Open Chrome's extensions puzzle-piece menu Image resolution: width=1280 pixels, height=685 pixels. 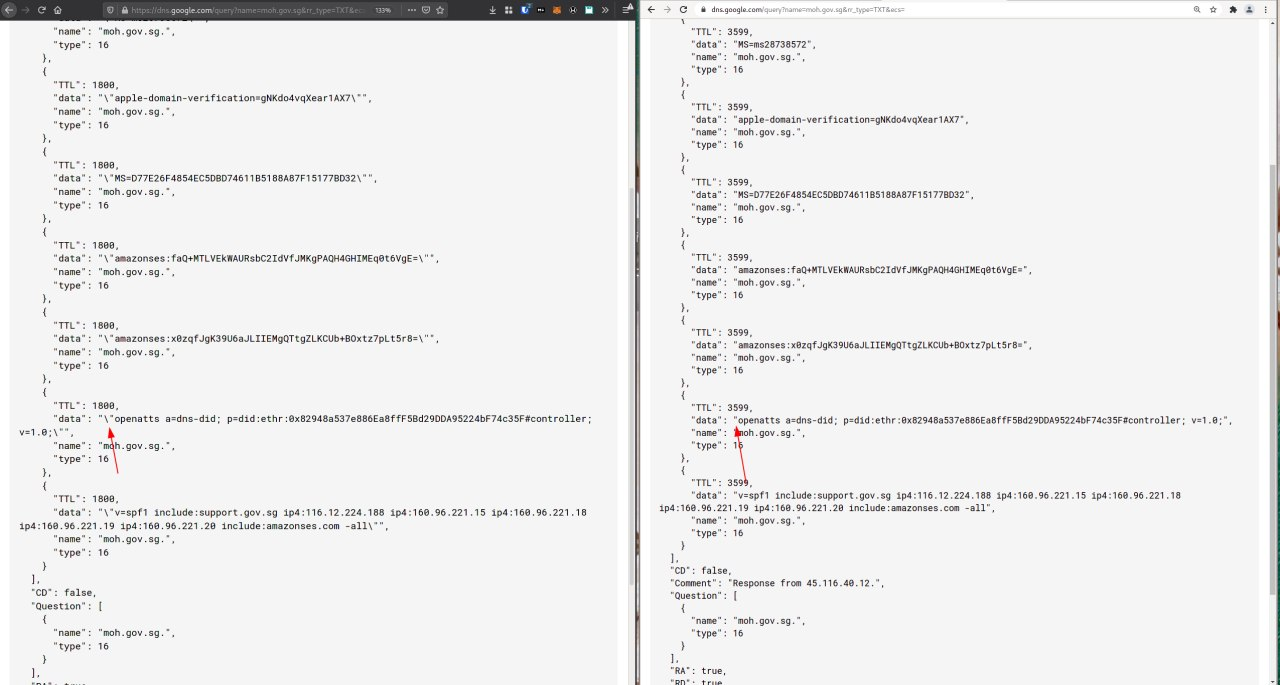tap(1233, 9)
